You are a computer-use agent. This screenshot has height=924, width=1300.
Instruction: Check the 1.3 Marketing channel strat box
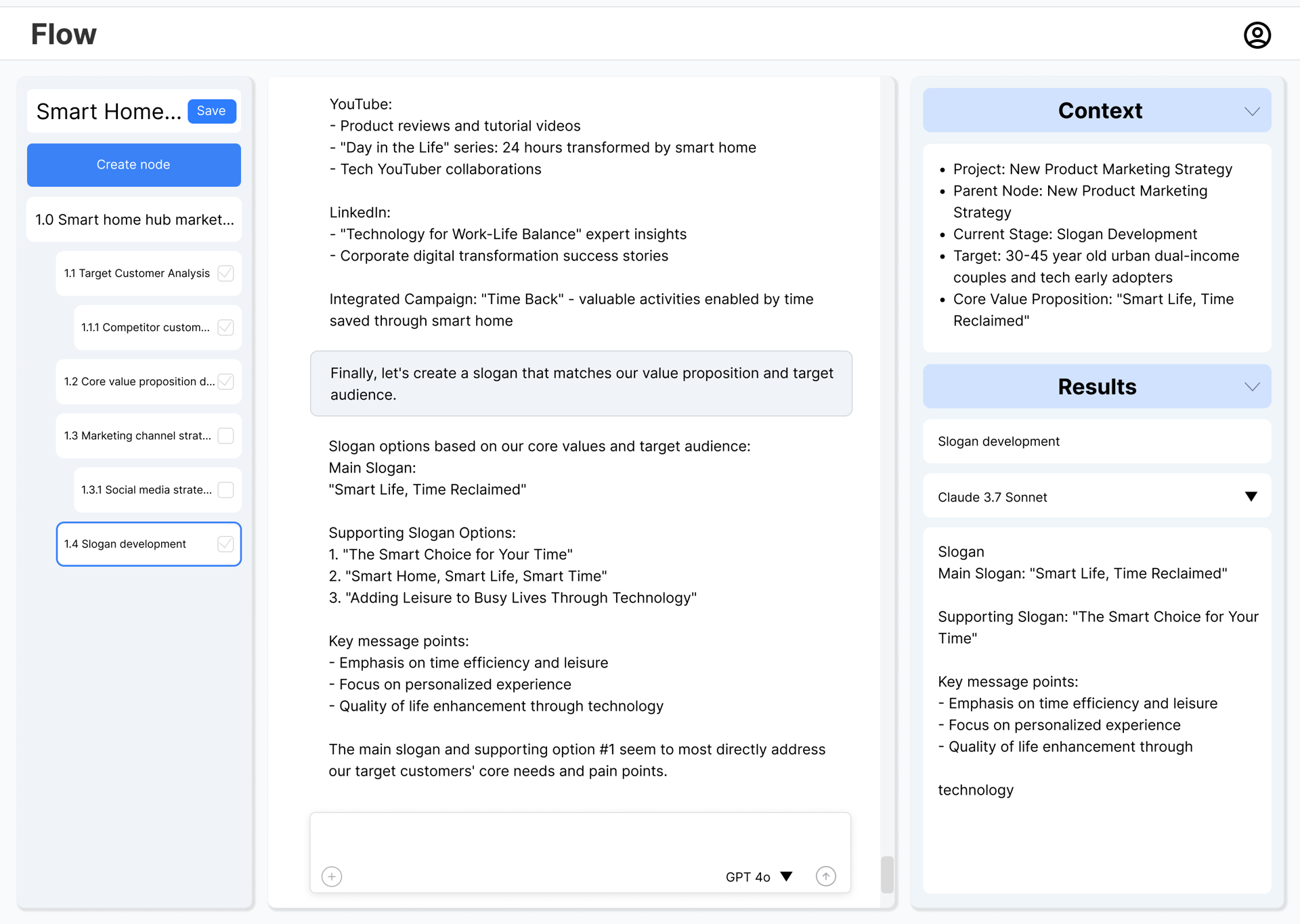coord(226,436)
